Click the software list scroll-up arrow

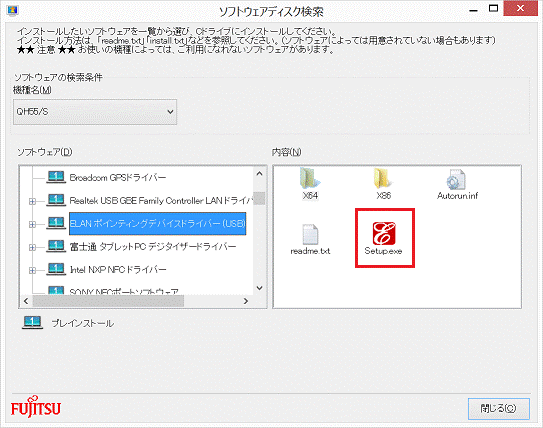259,173
